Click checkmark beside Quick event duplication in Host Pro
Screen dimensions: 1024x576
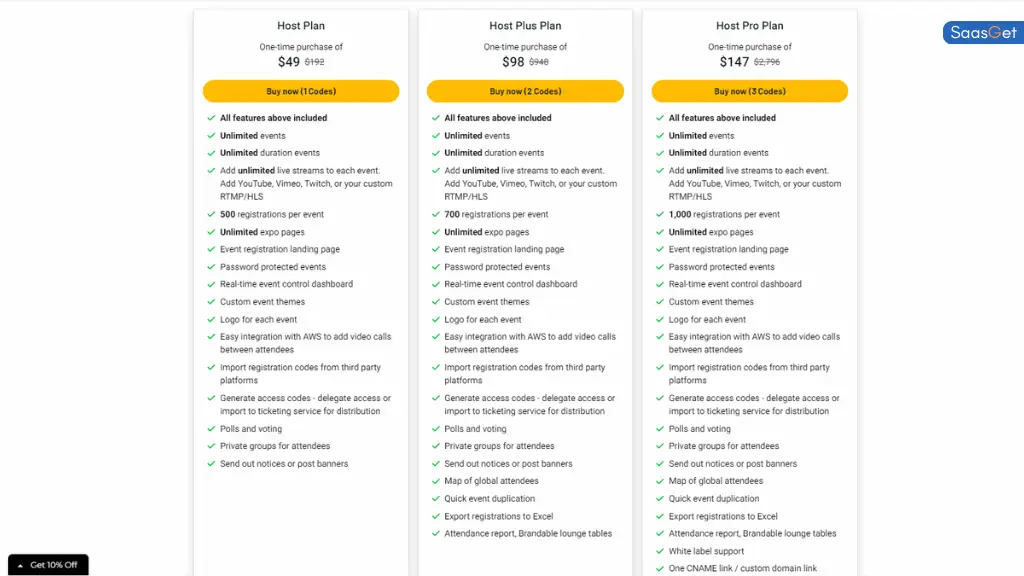pos(660,499)
